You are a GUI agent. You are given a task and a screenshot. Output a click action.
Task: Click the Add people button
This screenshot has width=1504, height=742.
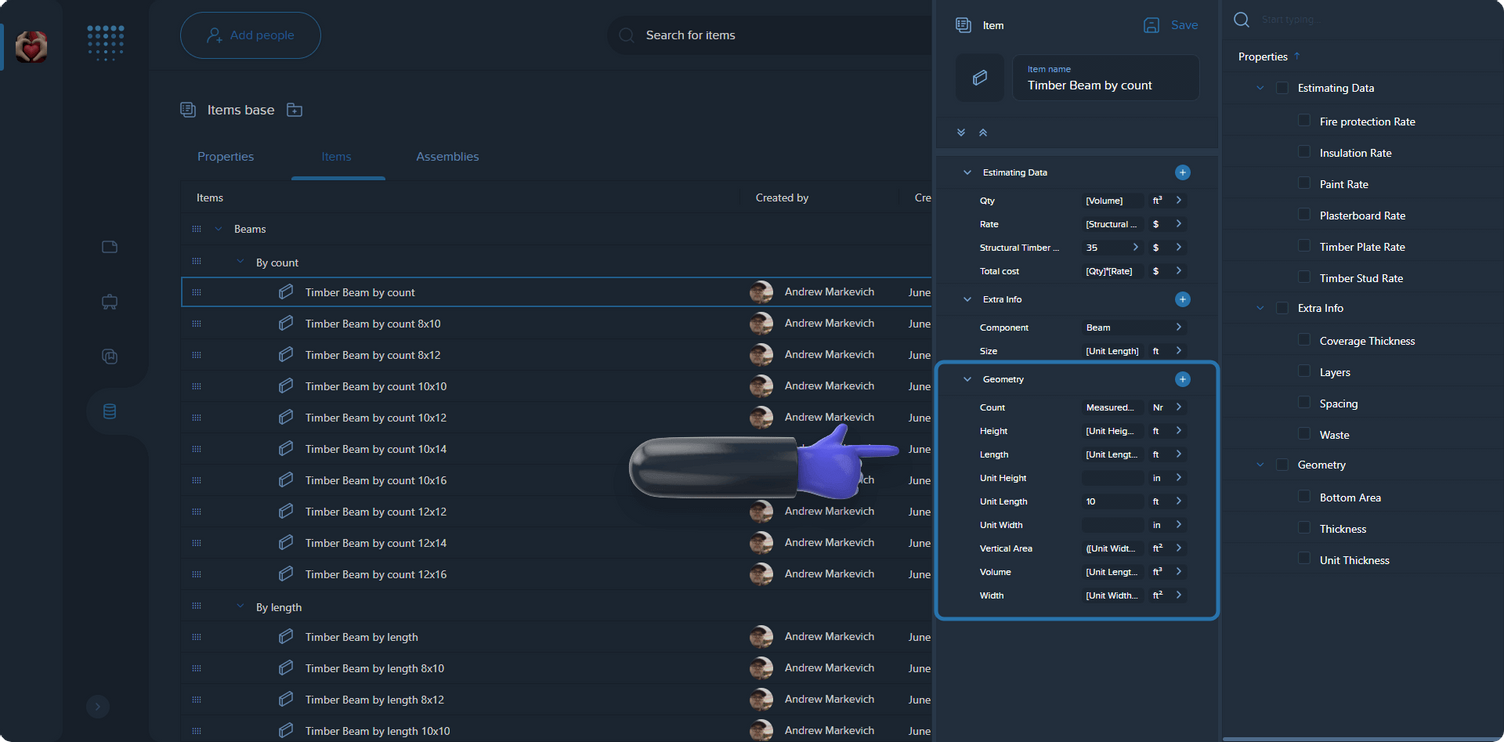(250, 35)
